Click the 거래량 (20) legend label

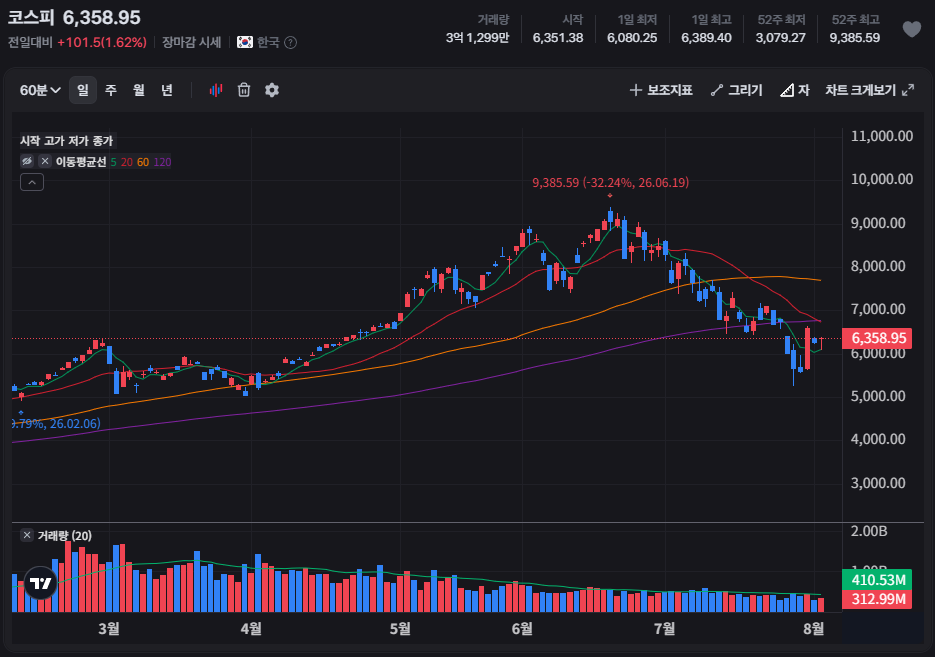pos(64,535)
